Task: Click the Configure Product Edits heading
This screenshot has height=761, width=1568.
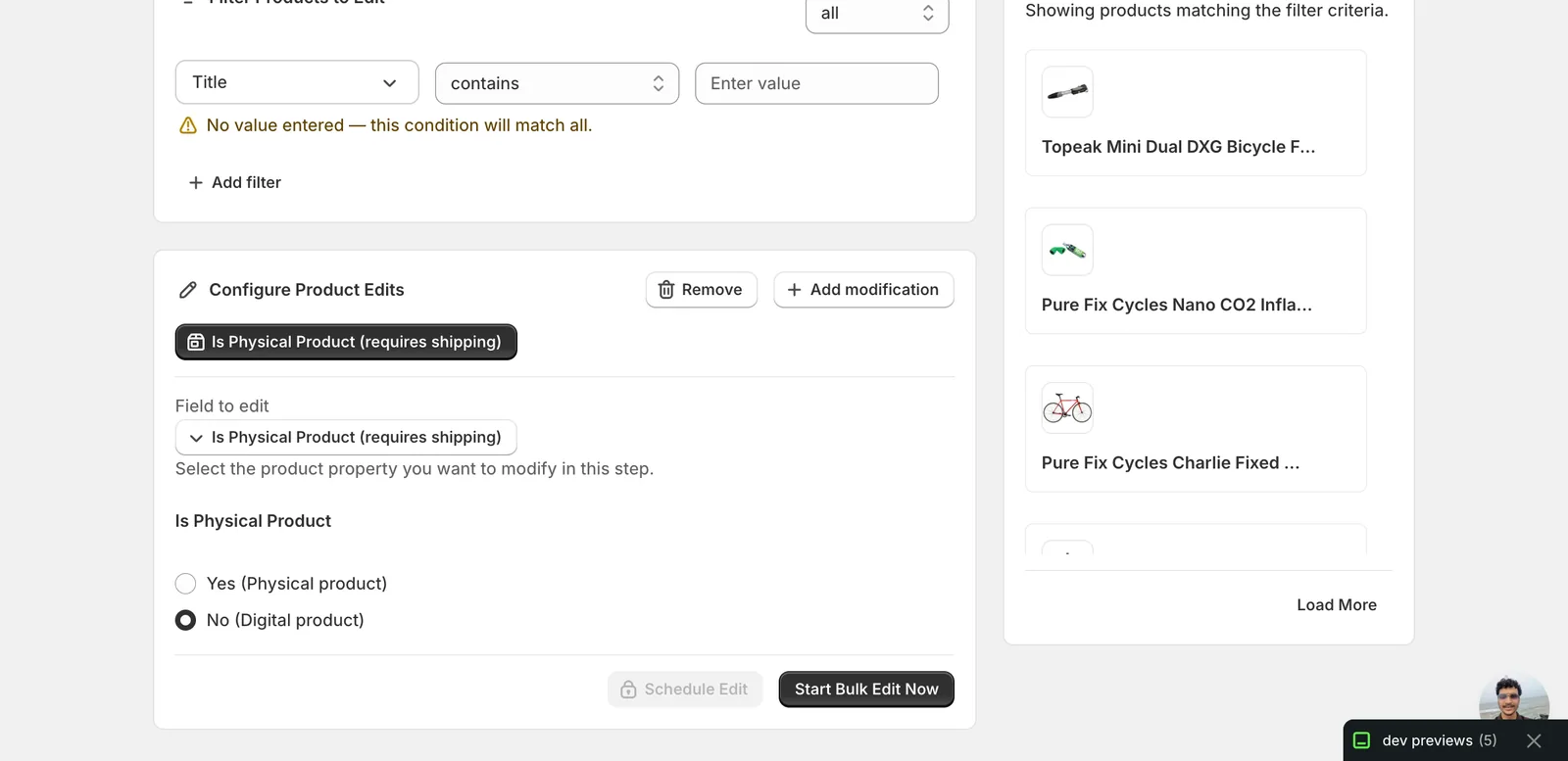Action: tap(307, 290)
